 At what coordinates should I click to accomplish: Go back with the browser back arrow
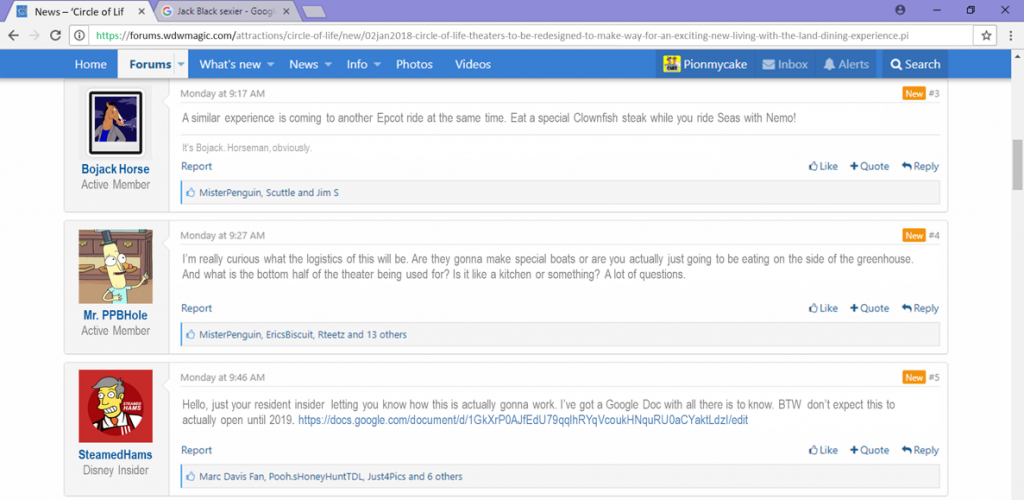coord(14,35)
